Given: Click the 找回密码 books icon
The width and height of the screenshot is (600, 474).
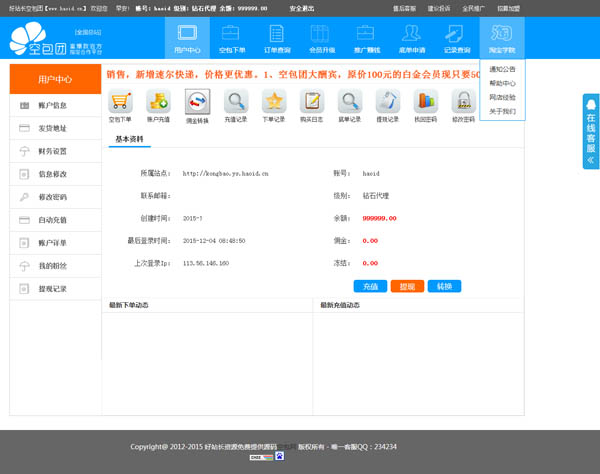Looking at the screenshot, I should [x=425, y=101].
